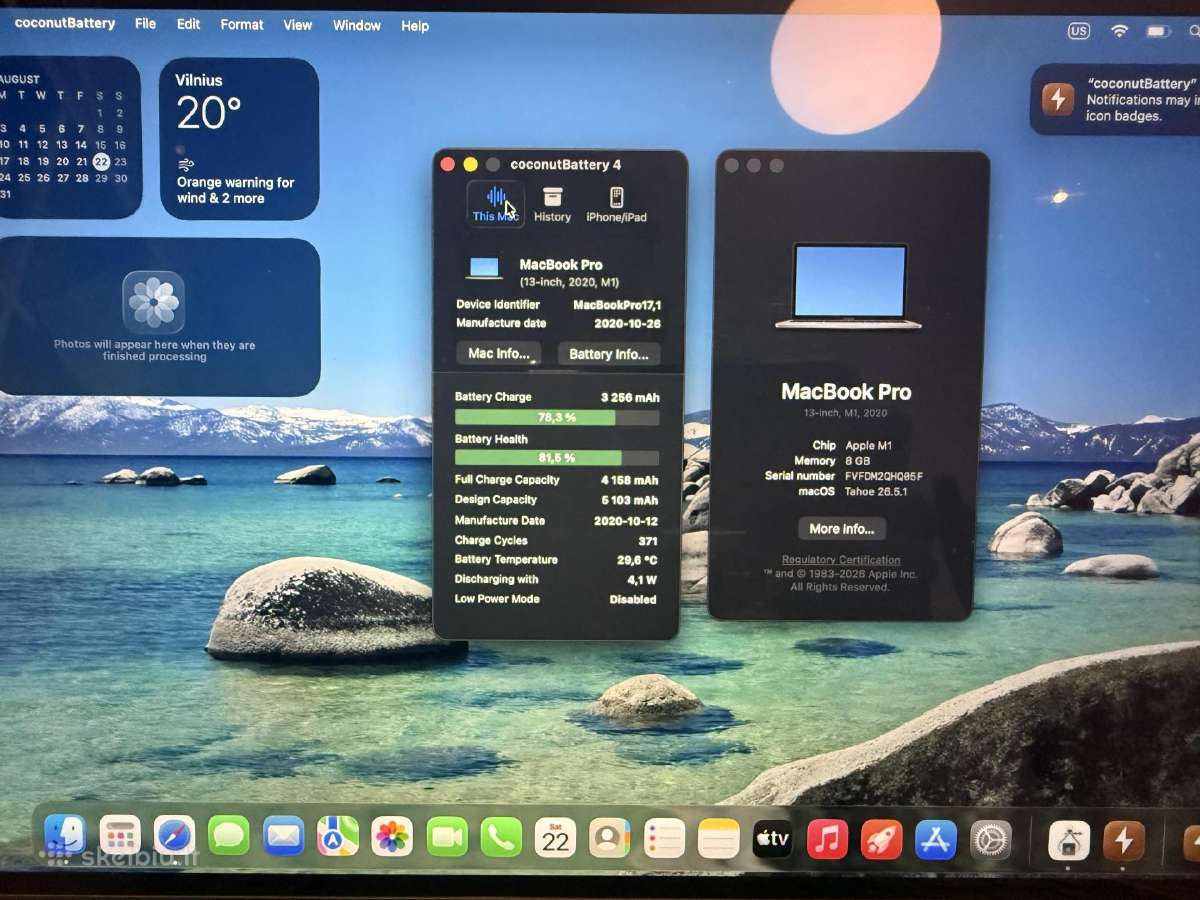The width and height of the screenshot is (1200, 900).
Task: Click the serial number FVFDM2QHQ05F
Action: click(883, 476)
